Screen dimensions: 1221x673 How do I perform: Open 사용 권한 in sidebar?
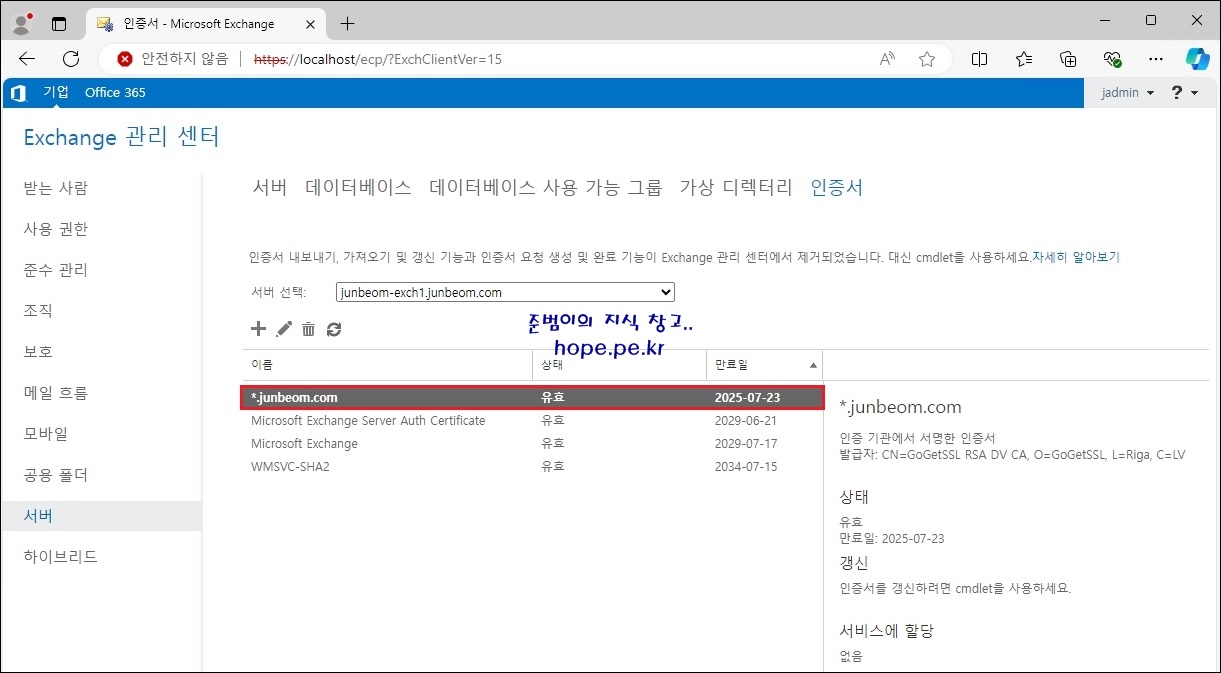pos(56,229)
